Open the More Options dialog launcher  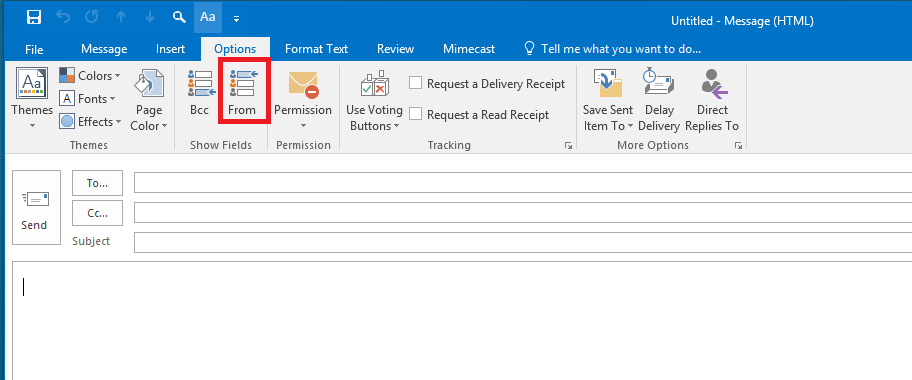(738, 145)
